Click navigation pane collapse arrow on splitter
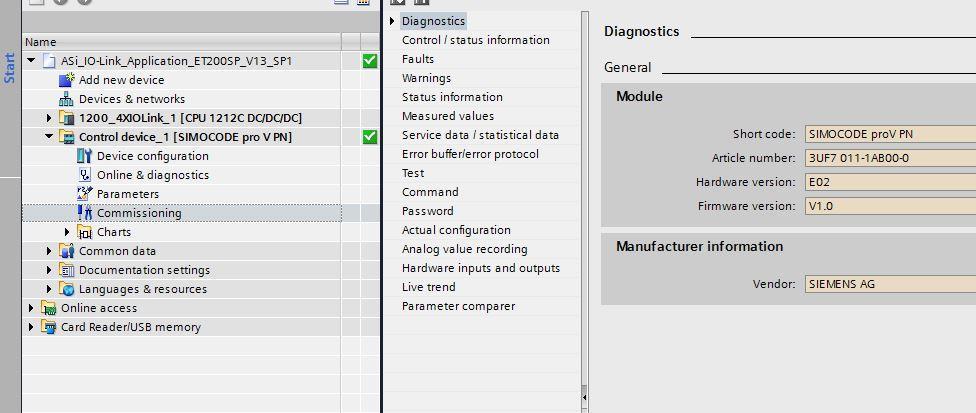Image resolution: width=976 pixels, height=413 pixels. [x=584, y=396]
